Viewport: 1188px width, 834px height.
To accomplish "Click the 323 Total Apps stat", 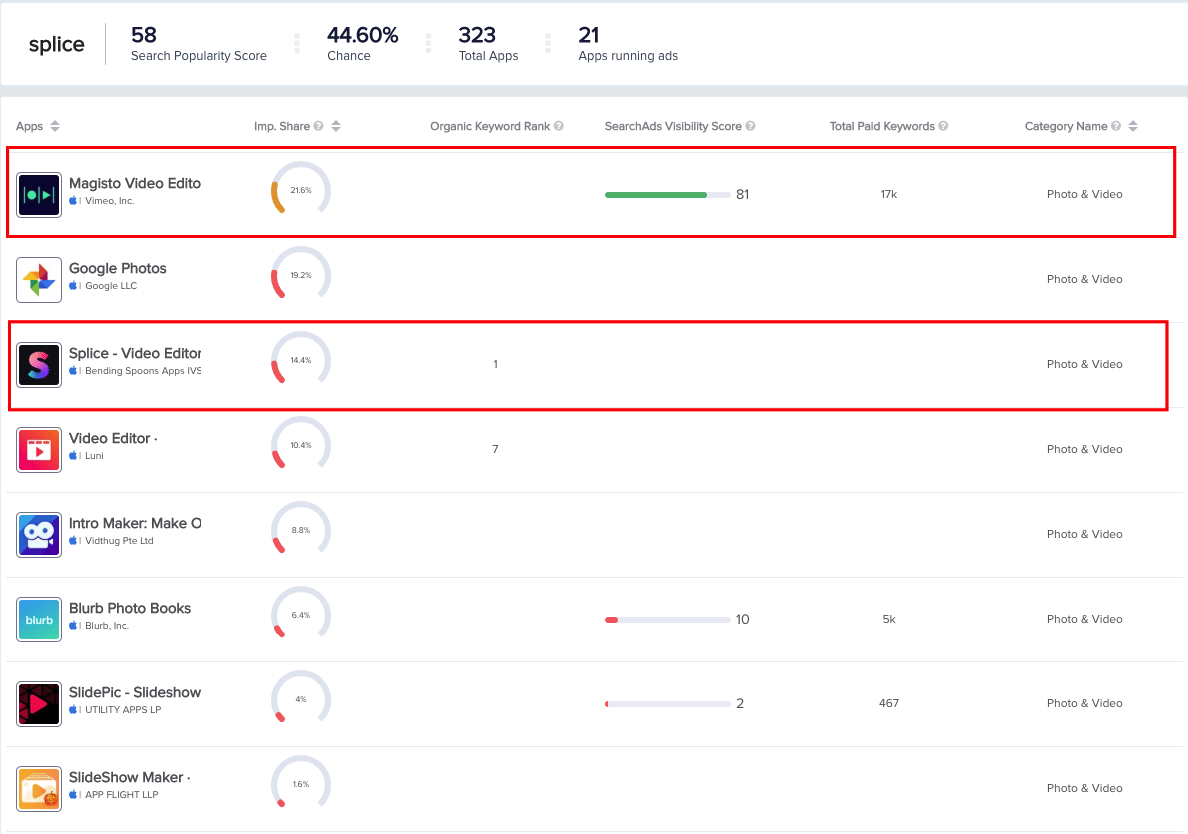I will click(x=488, y=44).
